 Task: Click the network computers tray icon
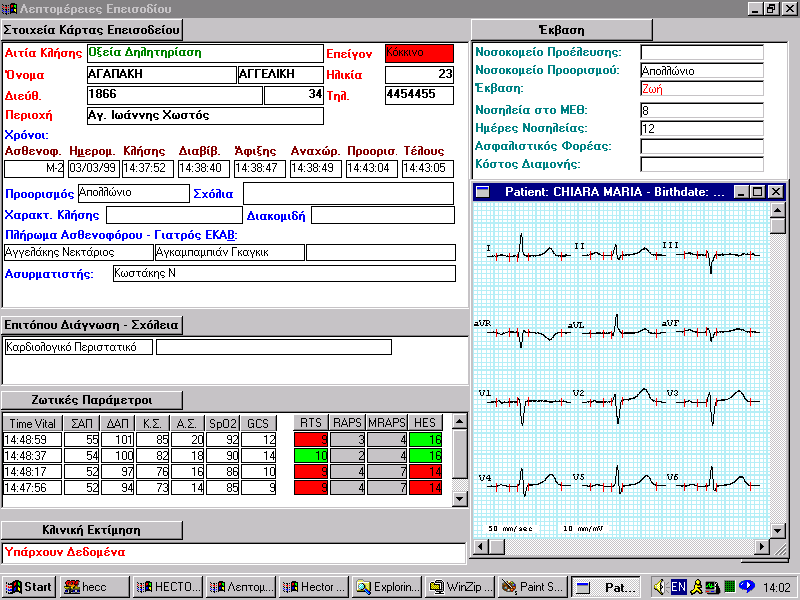(x=713, y=587)
